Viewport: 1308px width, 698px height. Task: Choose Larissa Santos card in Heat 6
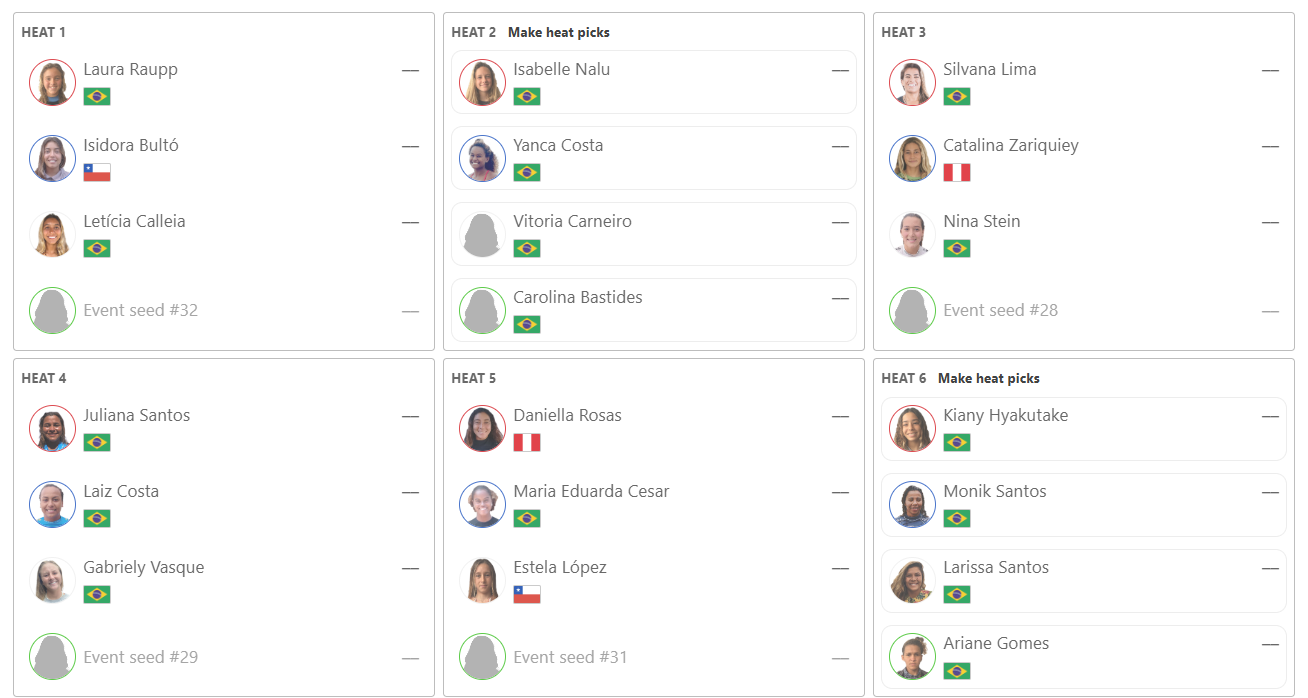1084,580
